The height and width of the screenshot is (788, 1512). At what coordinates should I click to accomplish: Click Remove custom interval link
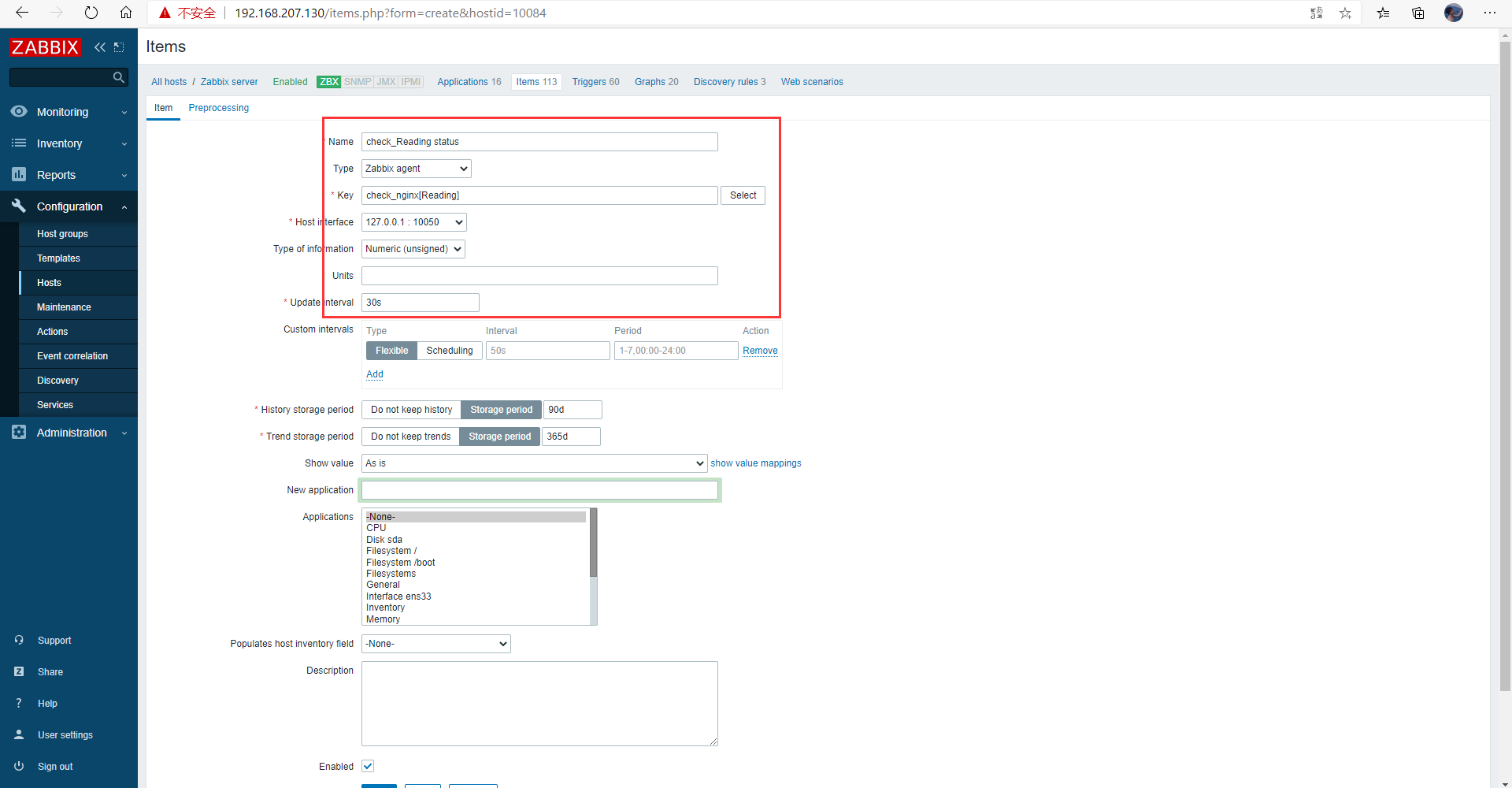(760, 351)
